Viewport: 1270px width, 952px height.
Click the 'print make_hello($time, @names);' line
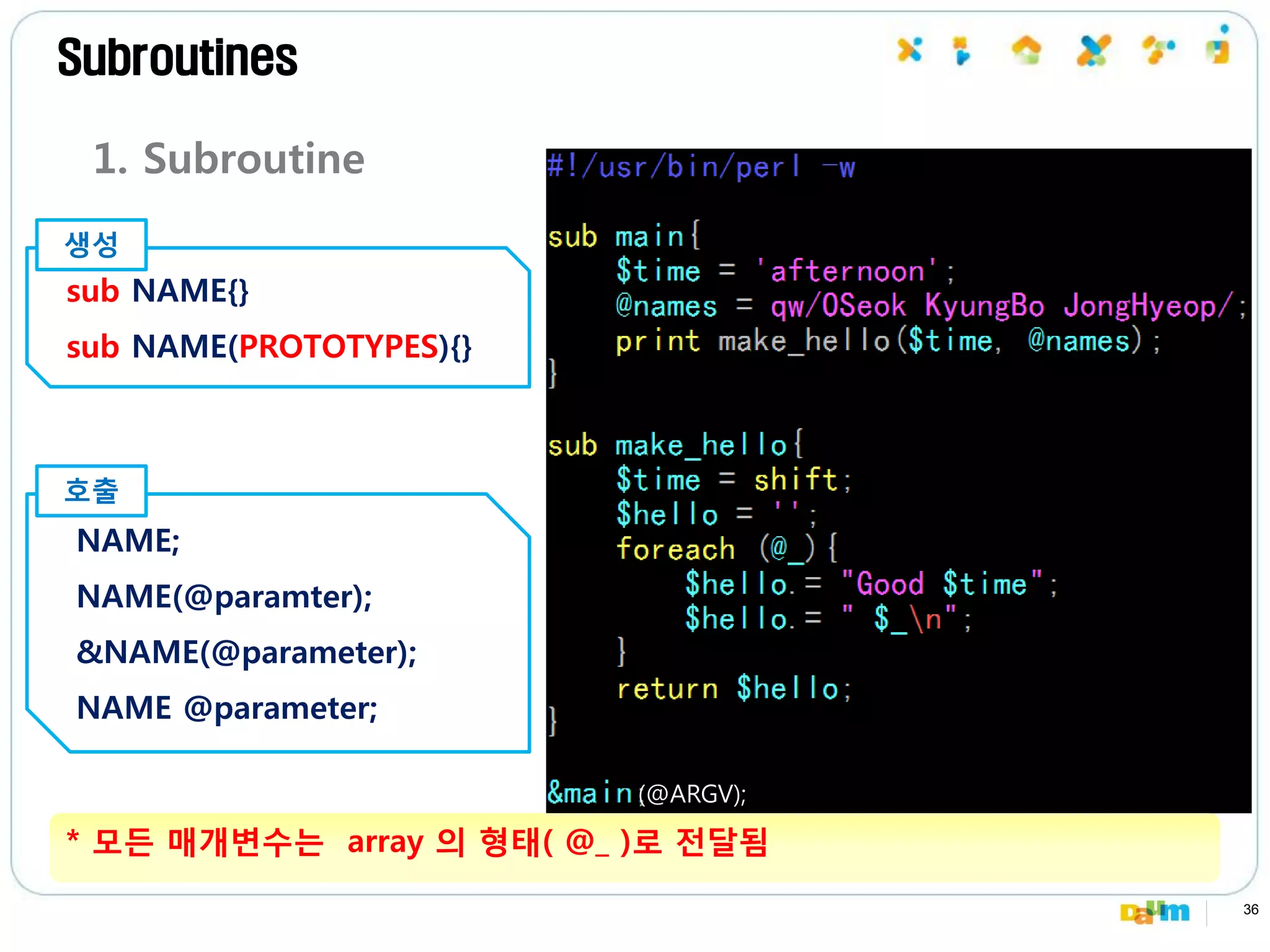[x=888, y=341]
